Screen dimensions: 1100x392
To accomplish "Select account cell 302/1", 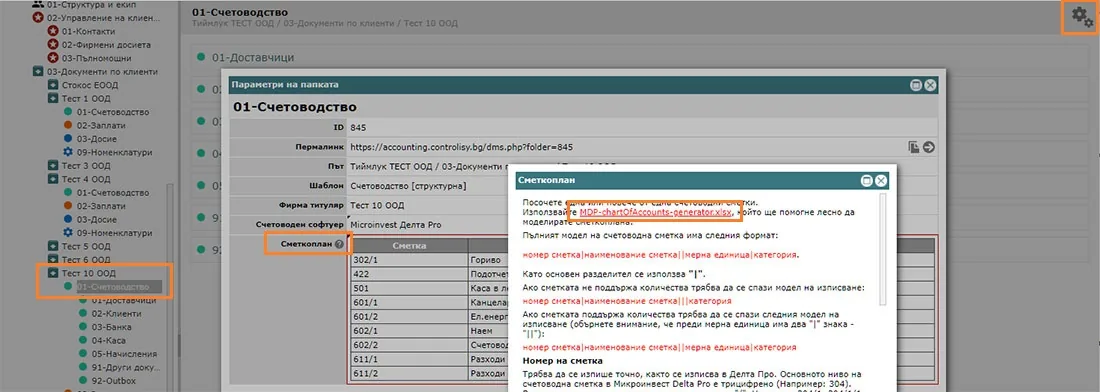I will click(x=409, y=259).
